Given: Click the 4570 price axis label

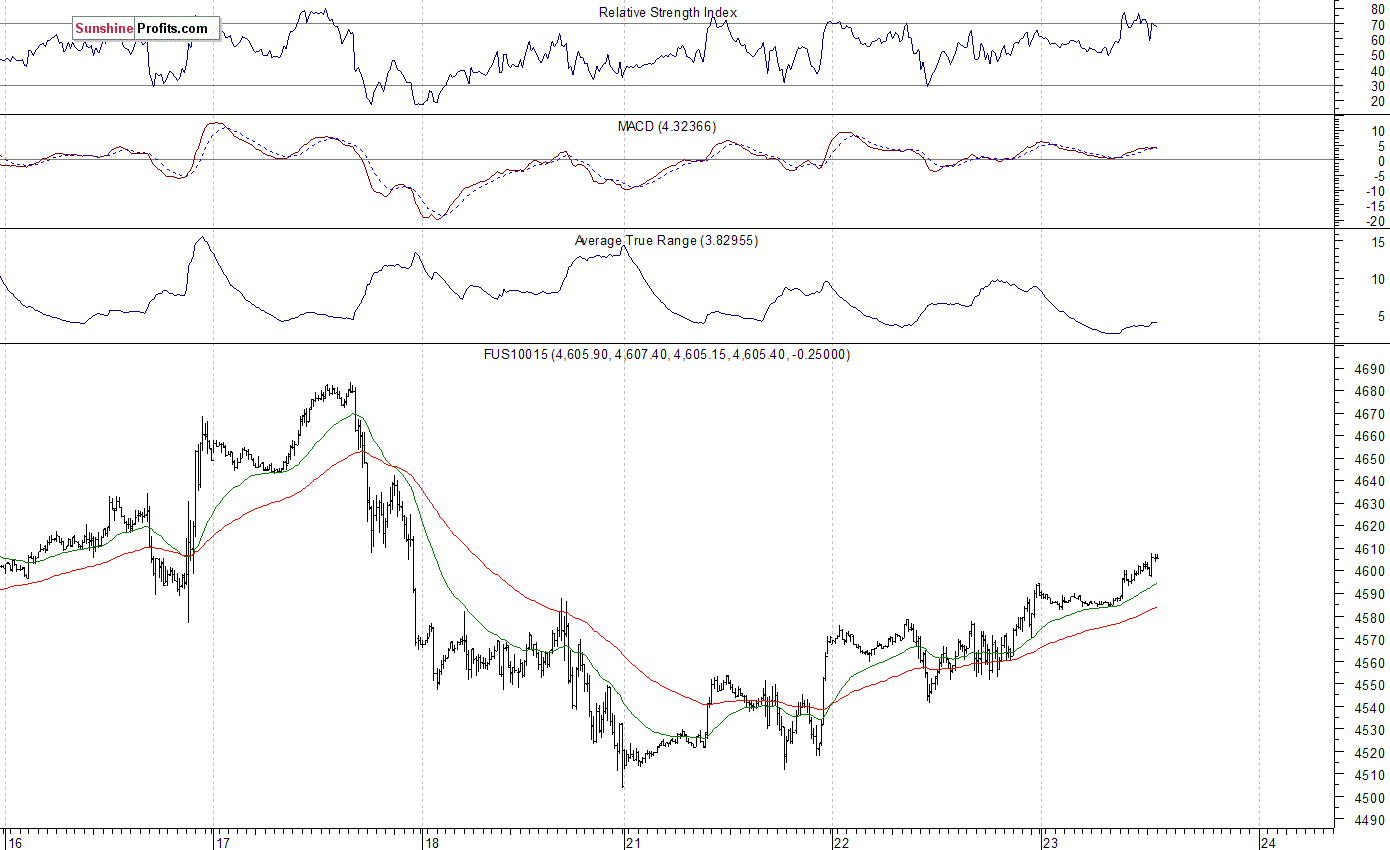Looking at the screenshot, I should coord(1370,640).
